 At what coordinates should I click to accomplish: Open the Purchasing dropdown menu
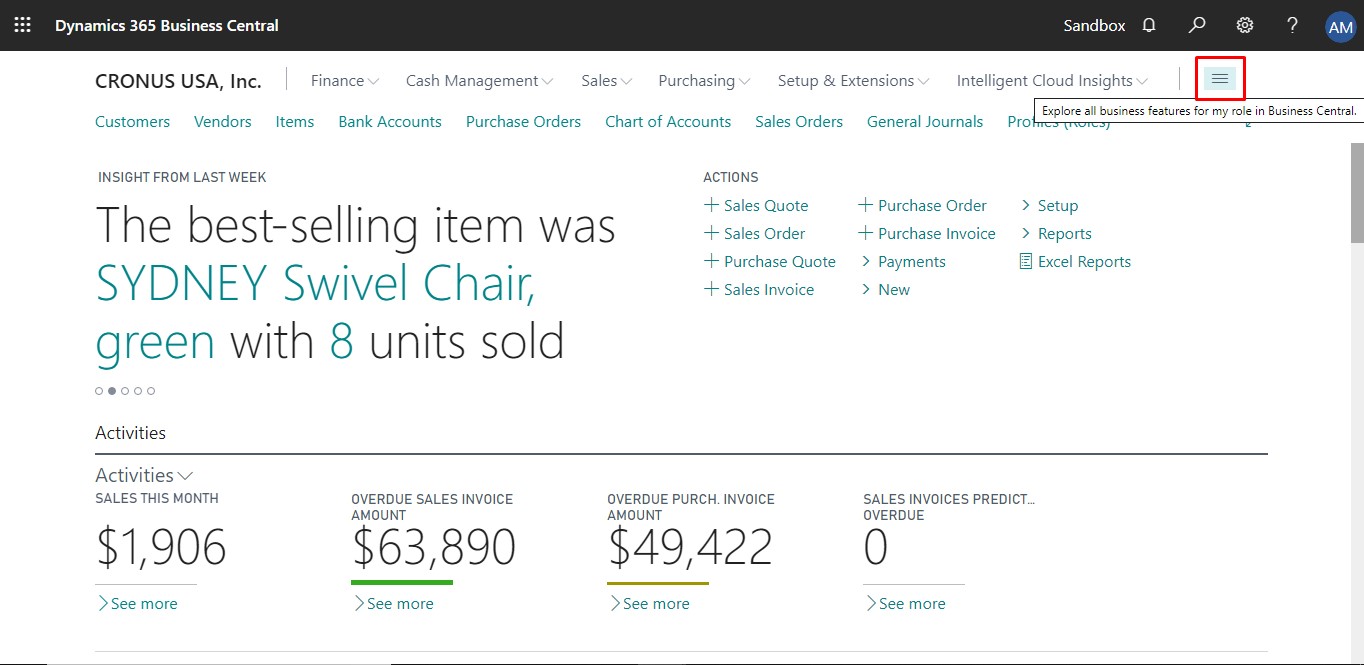coord(704,81)
